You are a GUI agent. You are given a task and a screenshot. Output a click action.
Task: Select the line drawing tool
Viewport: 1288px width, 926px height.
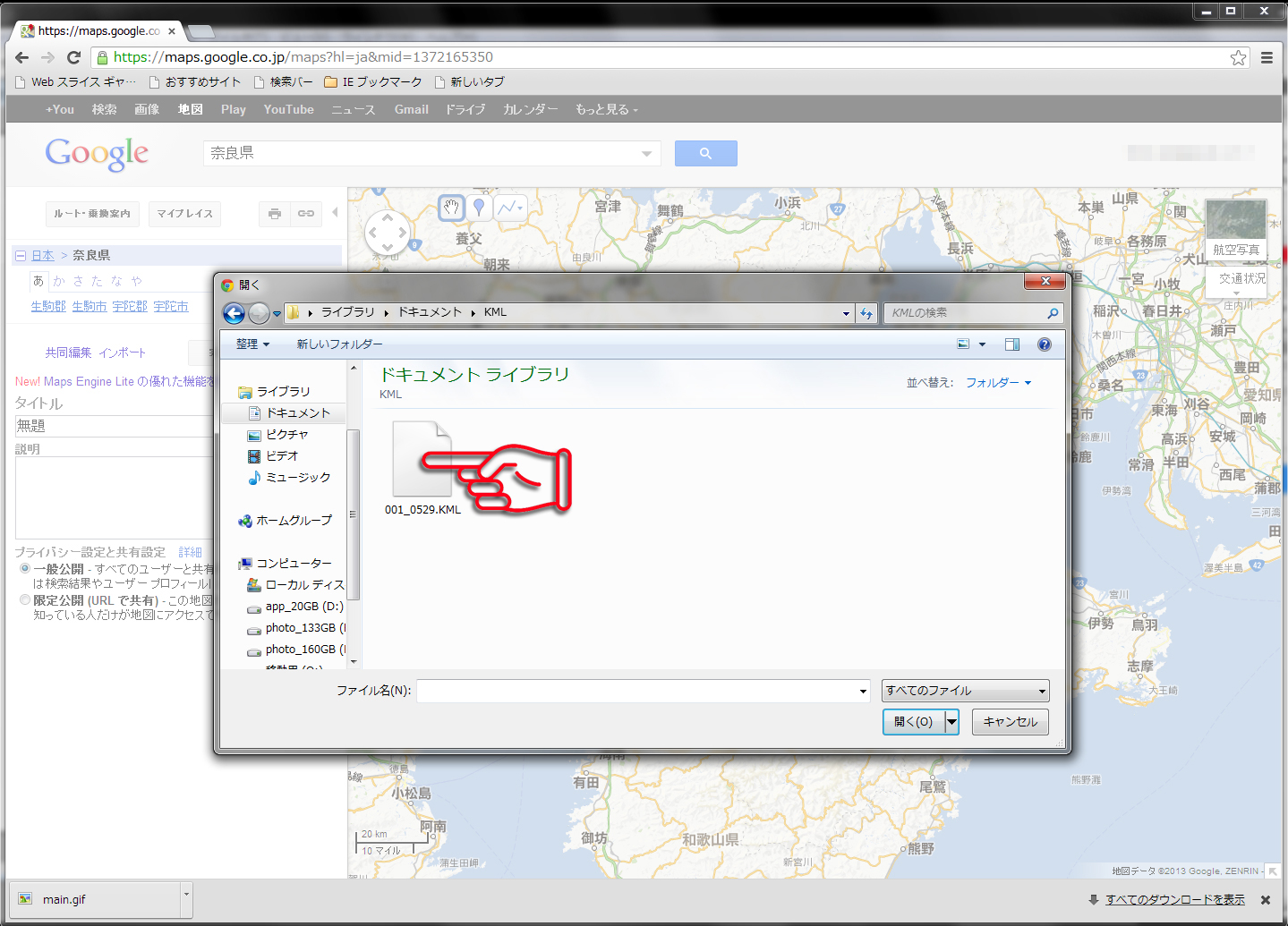coord(509,208)
